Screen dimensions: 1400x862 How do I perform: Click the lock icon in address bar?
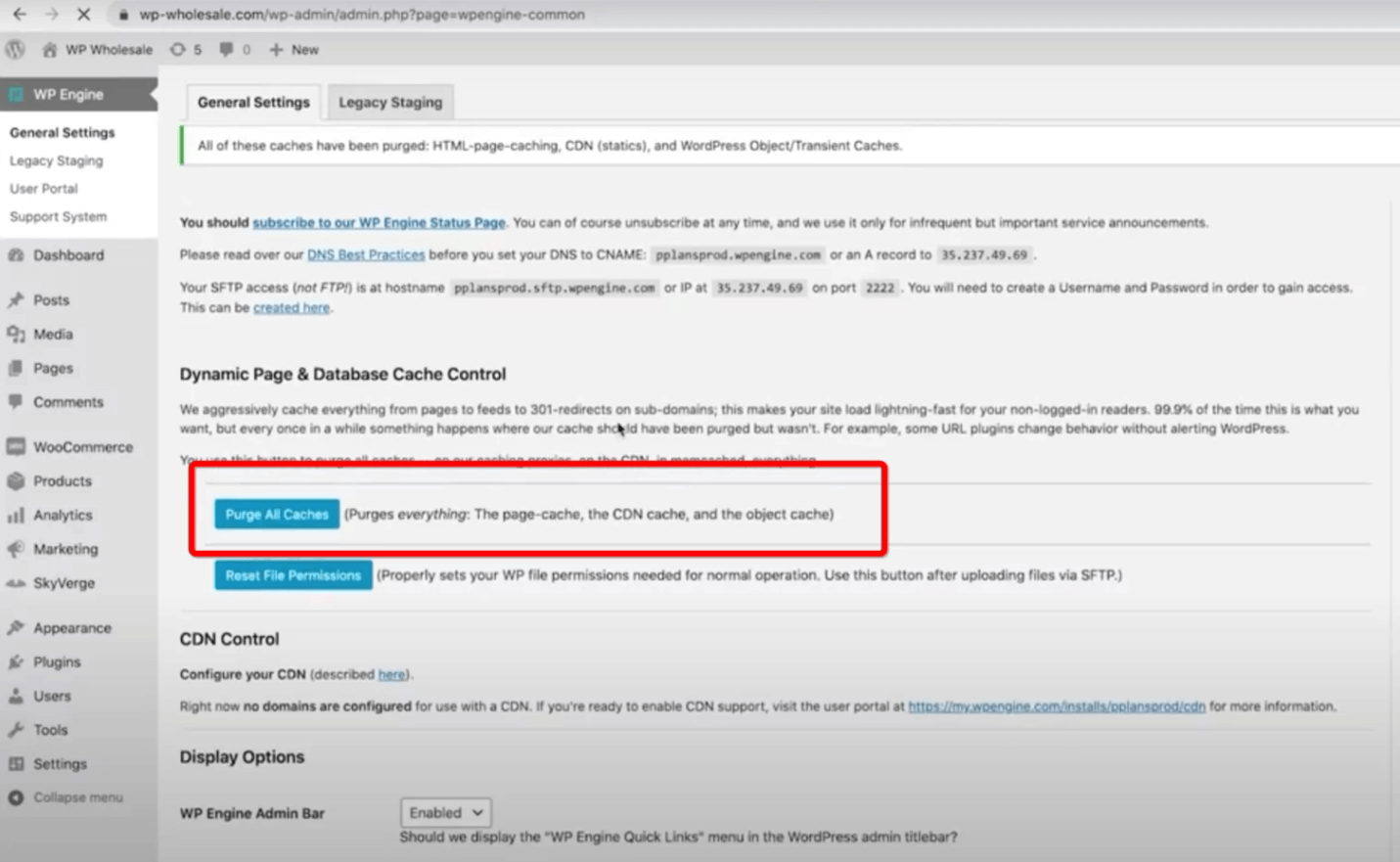point(123,15)
